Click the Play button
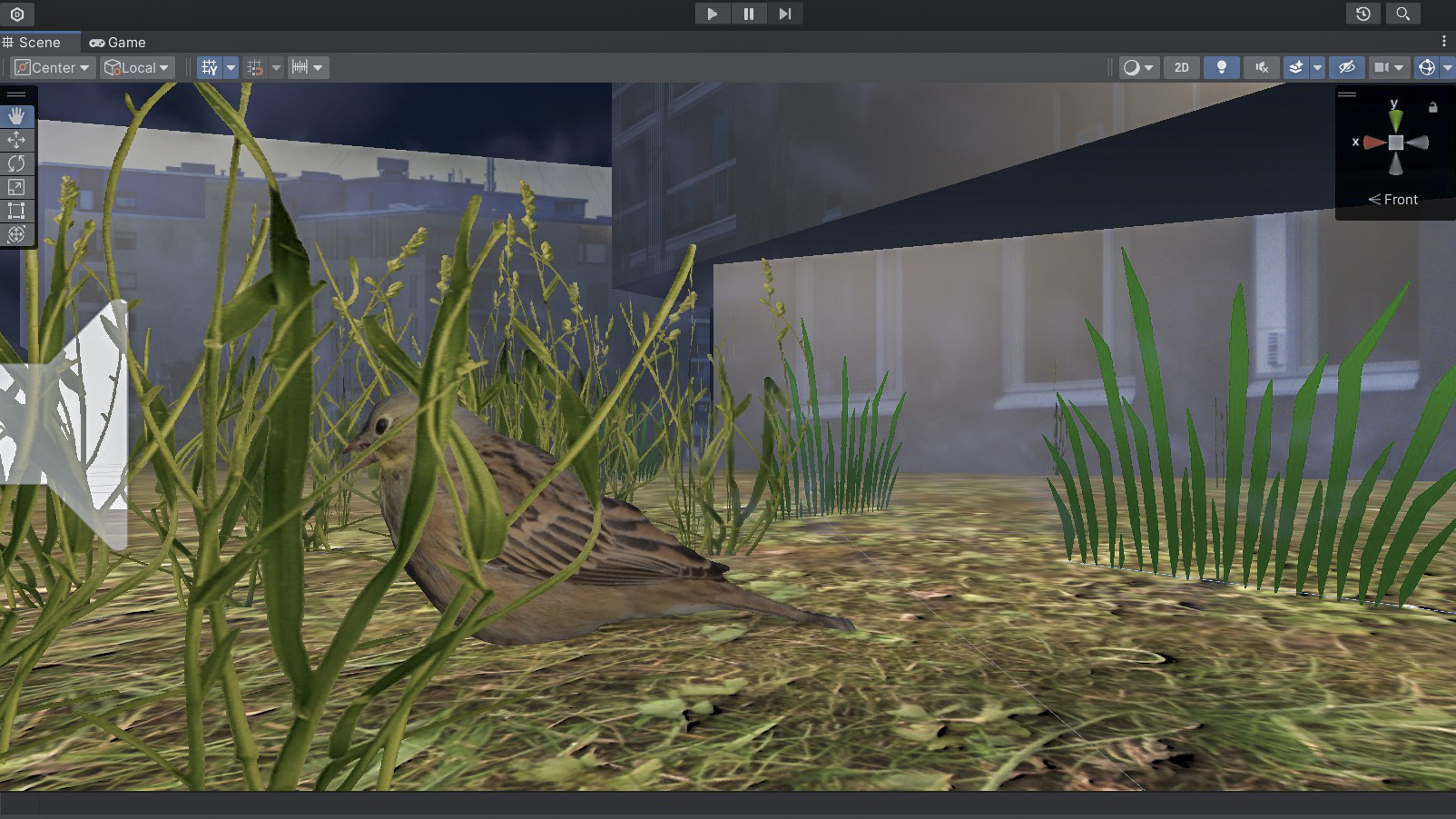The width and height of the screenshot is (1456, 819). 713,14
